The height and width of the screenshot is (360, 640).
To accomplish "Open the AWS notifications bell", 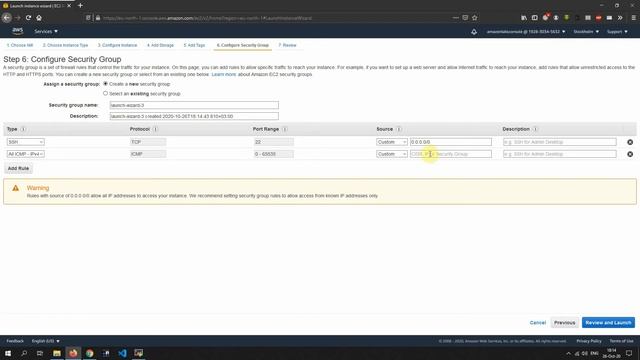I will pos(474,31).
